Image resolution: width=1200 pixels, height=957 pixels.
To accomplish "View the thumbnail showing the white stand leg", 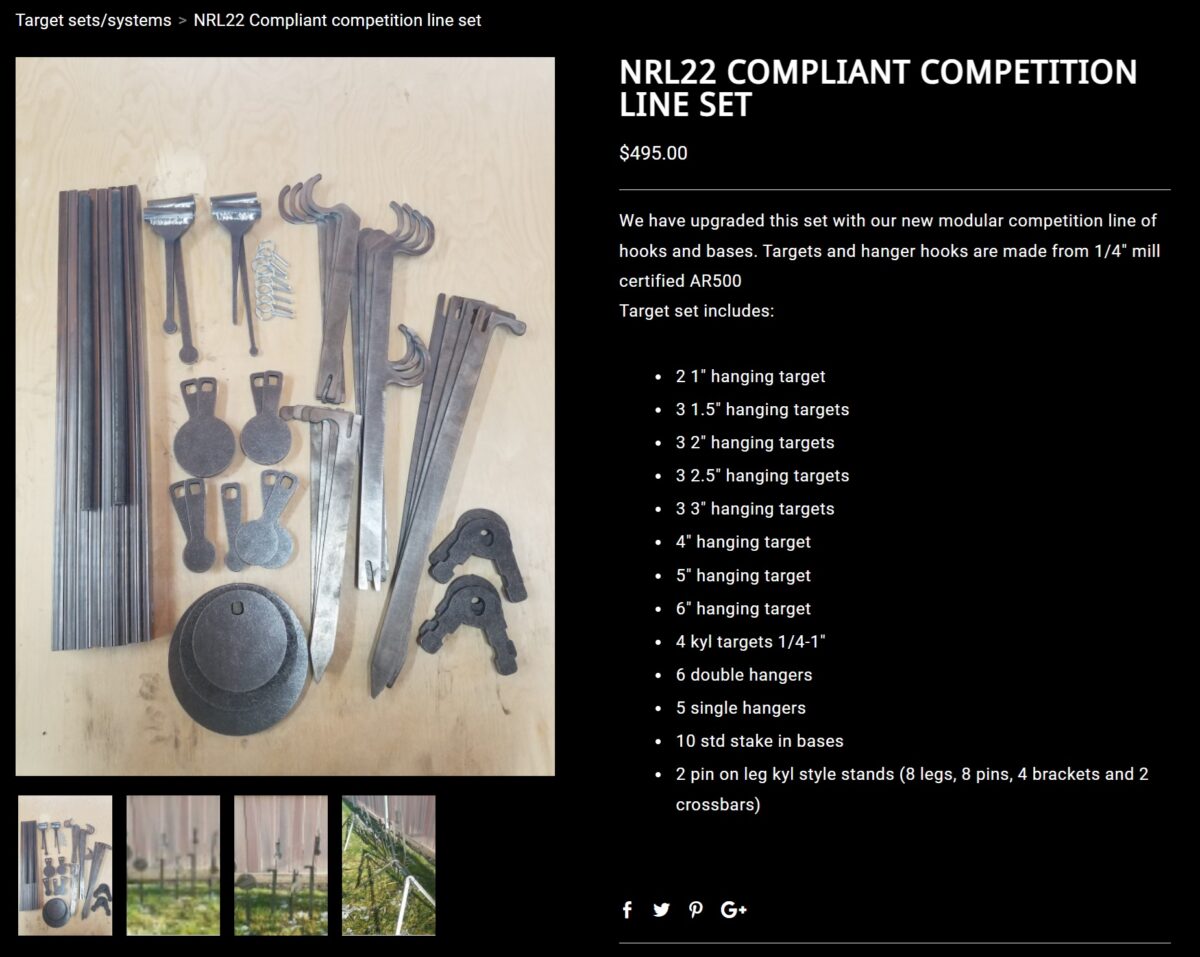I will point(389,865).
